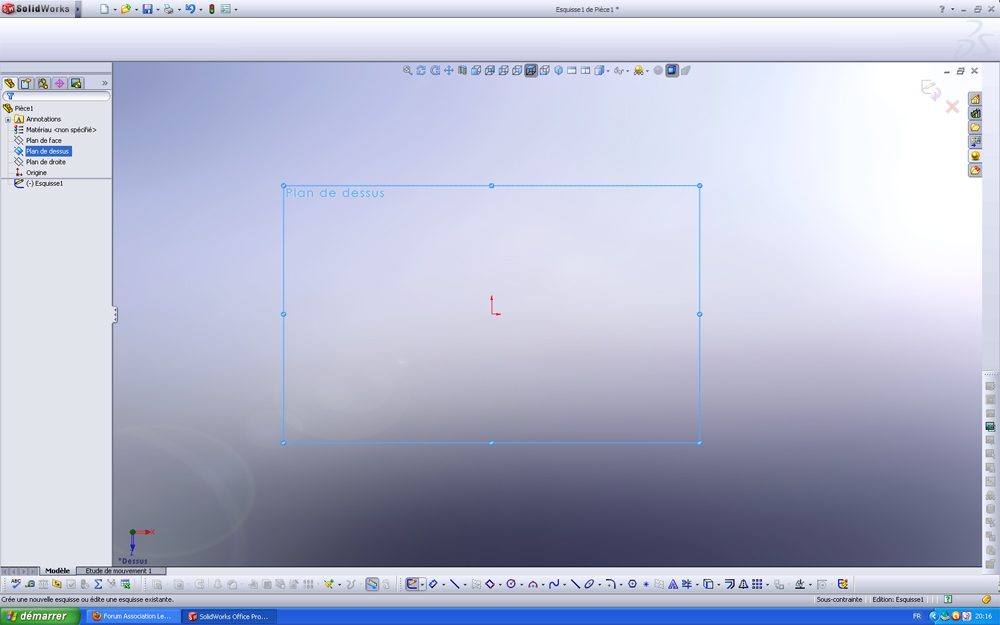This screenshot has height=625, width=1000.
Task: Select the Spline sketch tool
Action: (554, 584)
